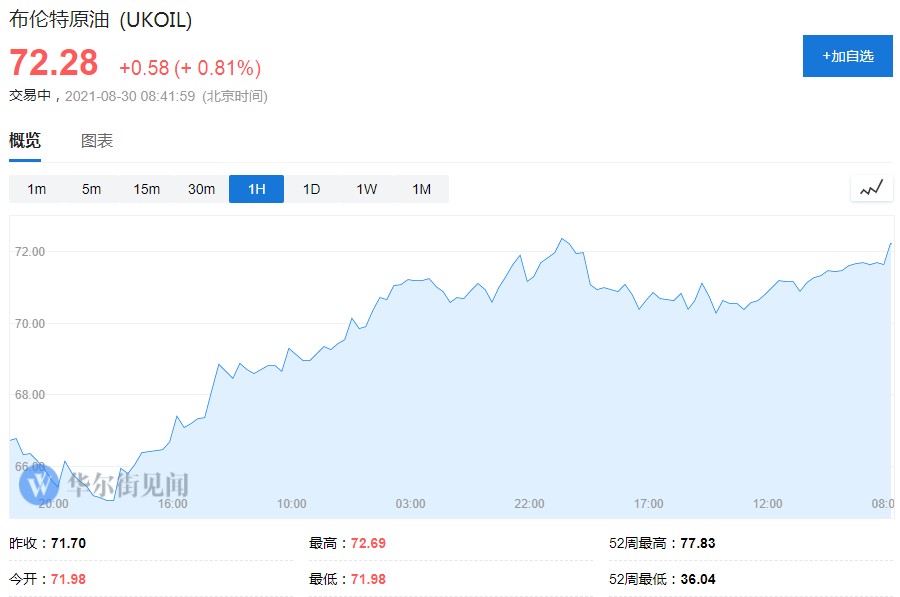Click the 布伦特原油 (UKOIL) title
The width and height of the screenshot is (900, 597).
(100, 20)
